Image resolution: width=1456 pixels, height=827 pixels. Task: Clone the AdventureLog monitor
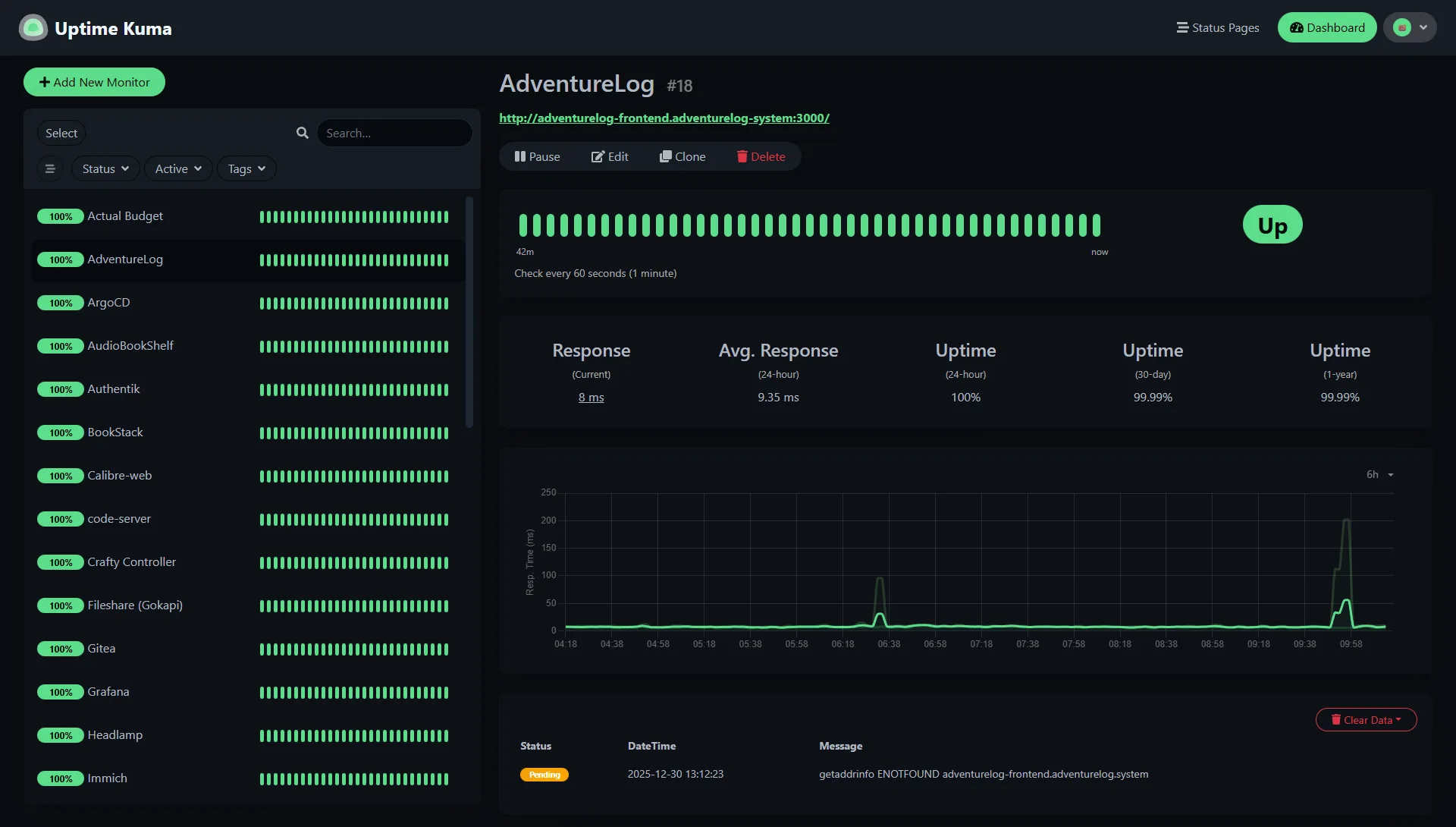[x=682, y=156]
